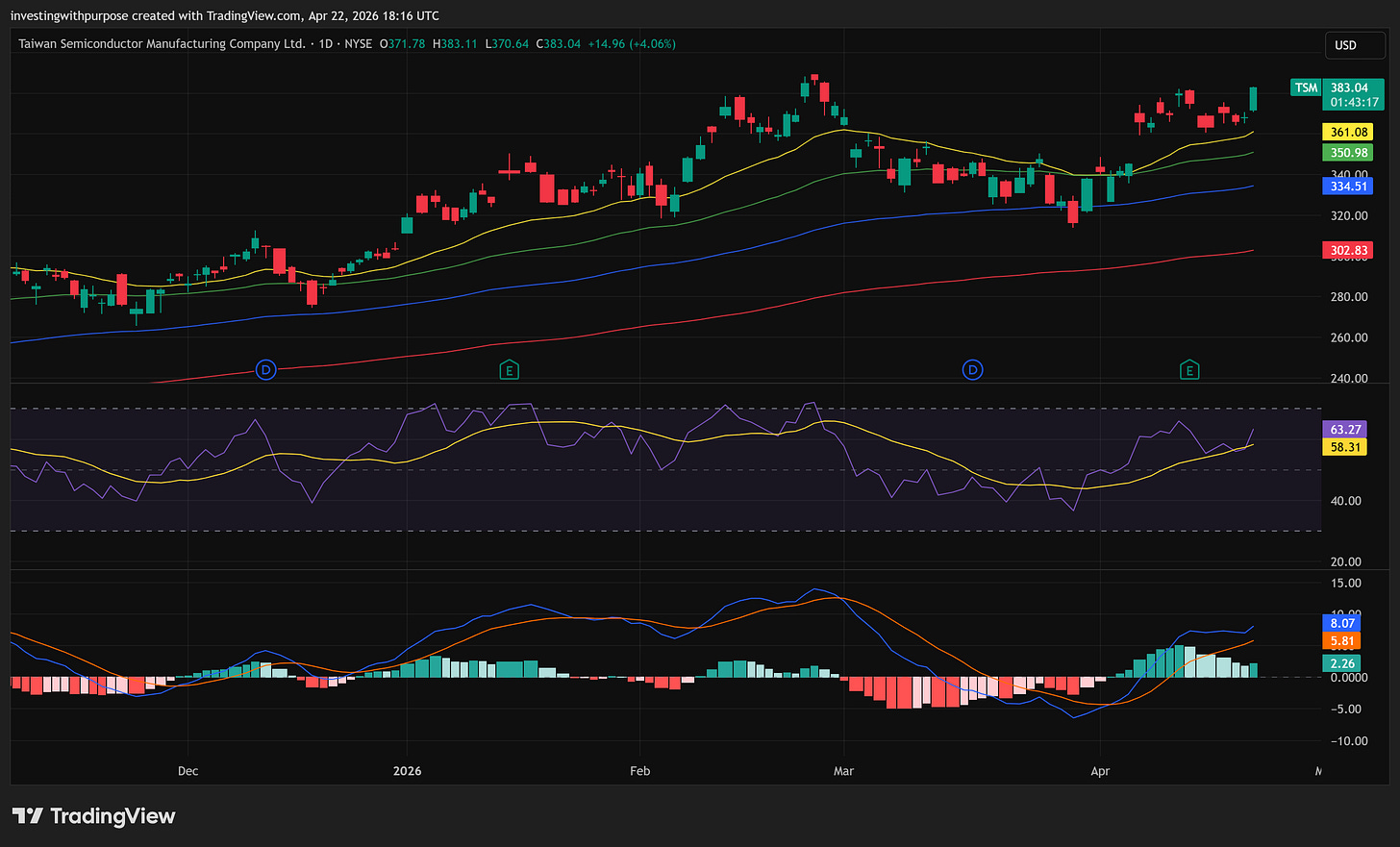The width and height of the screenshot is (1400, 847).
Task: Click the 40.00 RSI scale label
Action: (1346, 501)
